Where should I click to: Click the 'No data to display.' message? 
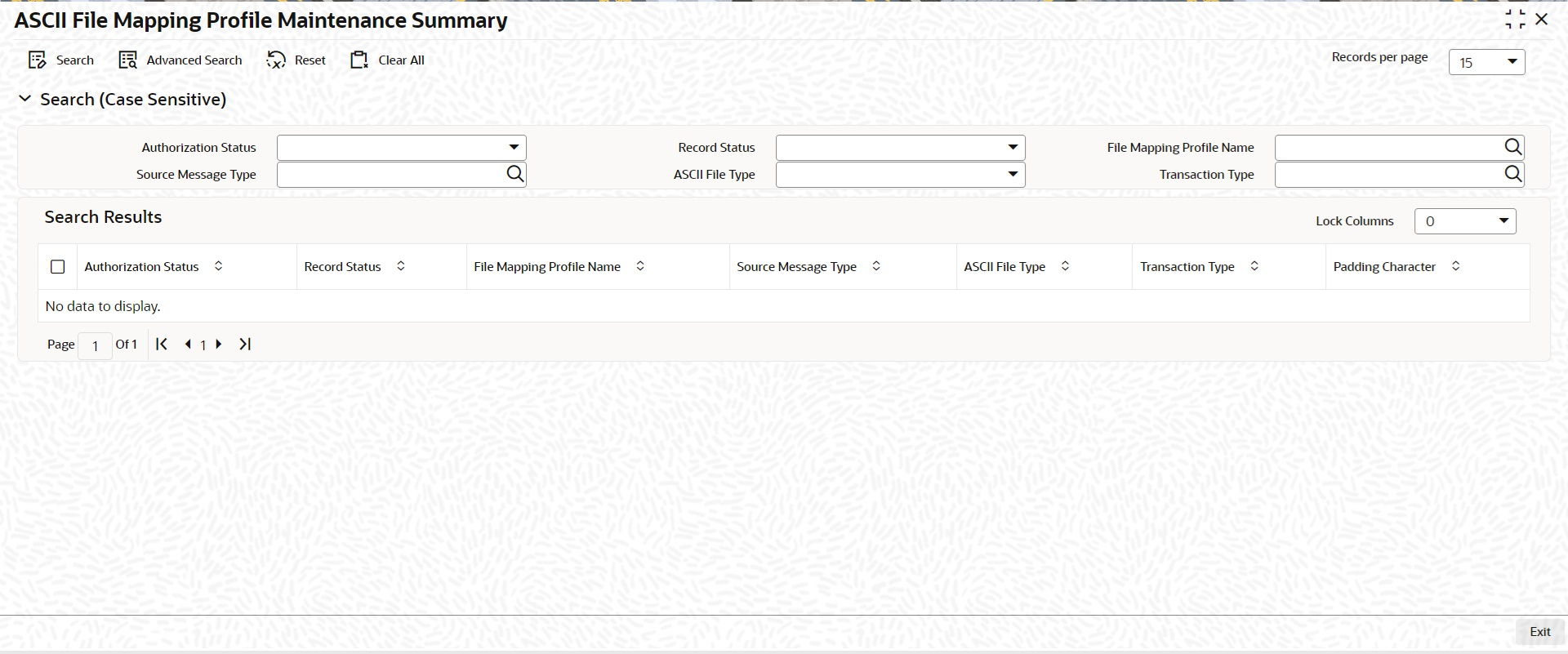[103, 306]
